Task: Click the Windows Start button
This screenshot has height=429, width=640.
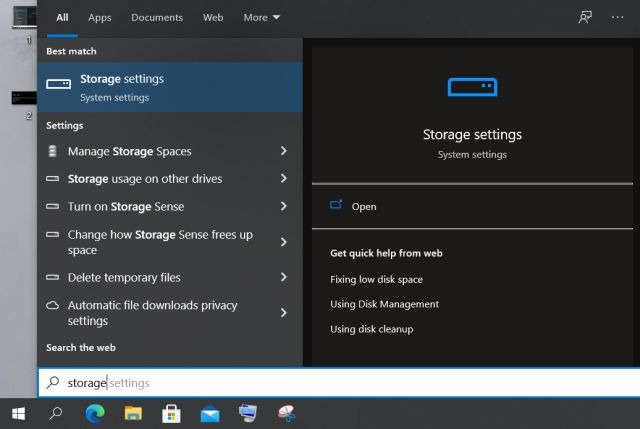Action: pyautogui.click(x=18, y=414)
